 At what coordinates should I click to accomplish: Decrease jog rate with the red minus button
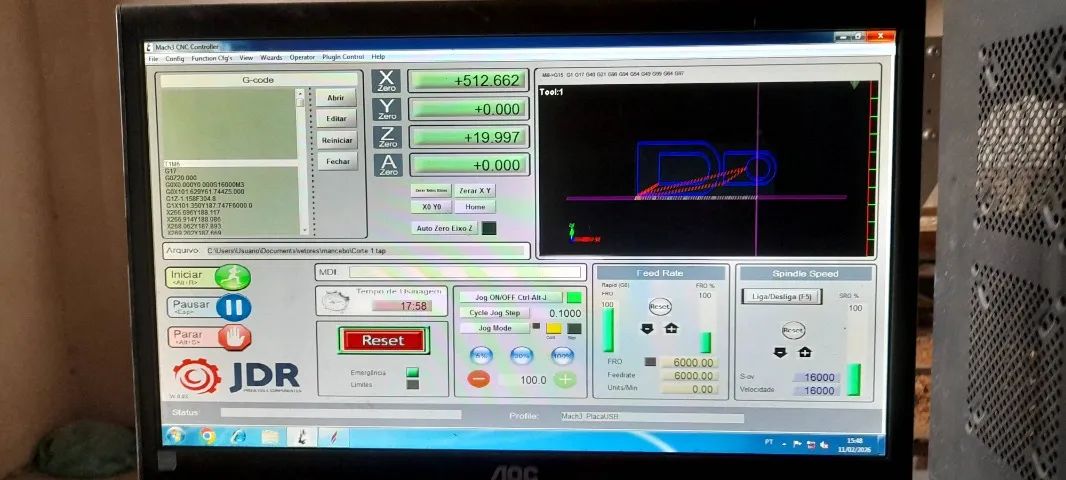point(479,379)
